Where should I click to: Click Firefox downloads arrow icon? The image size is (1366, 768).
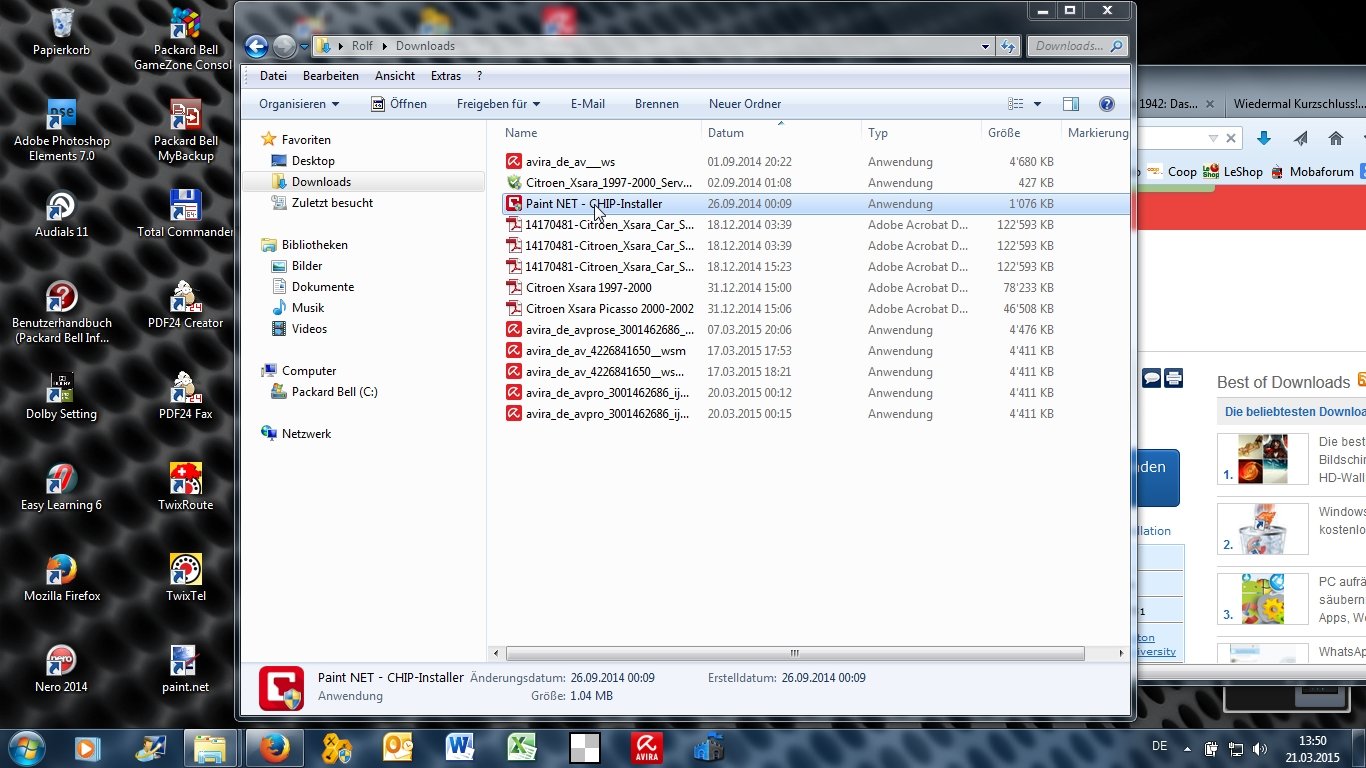point(1264,138)
